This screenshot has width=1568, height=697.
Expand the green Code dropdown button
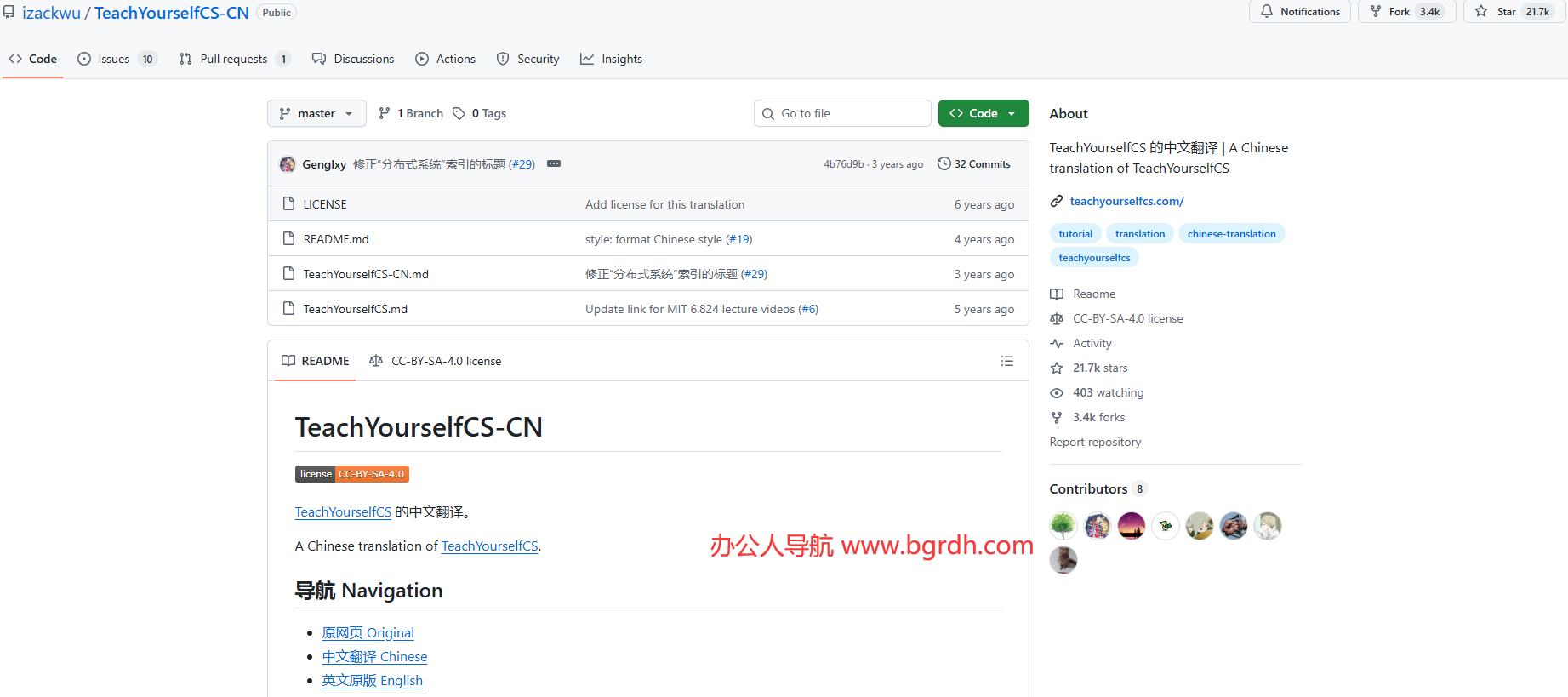tap(983, 113)
